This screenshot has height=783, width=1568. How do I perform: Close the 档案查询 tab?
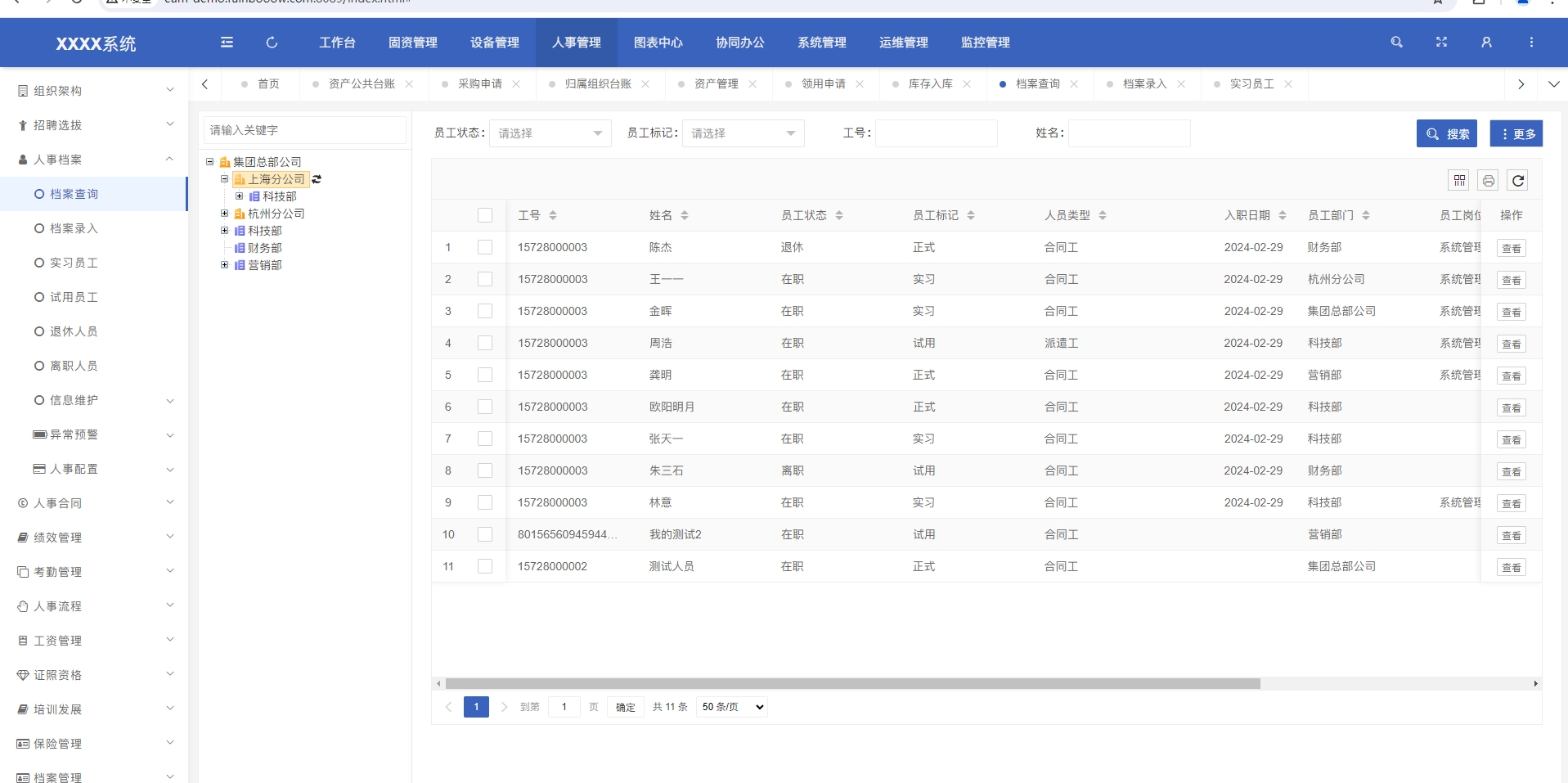(1074, 84)
